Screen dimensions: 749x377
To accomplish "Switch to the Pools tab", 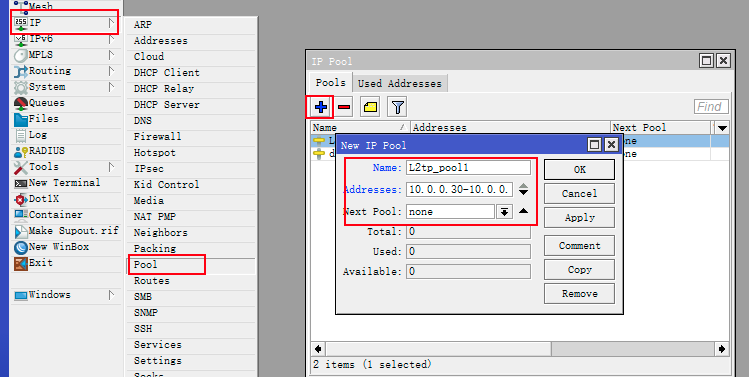I will [x=331, y=83].
